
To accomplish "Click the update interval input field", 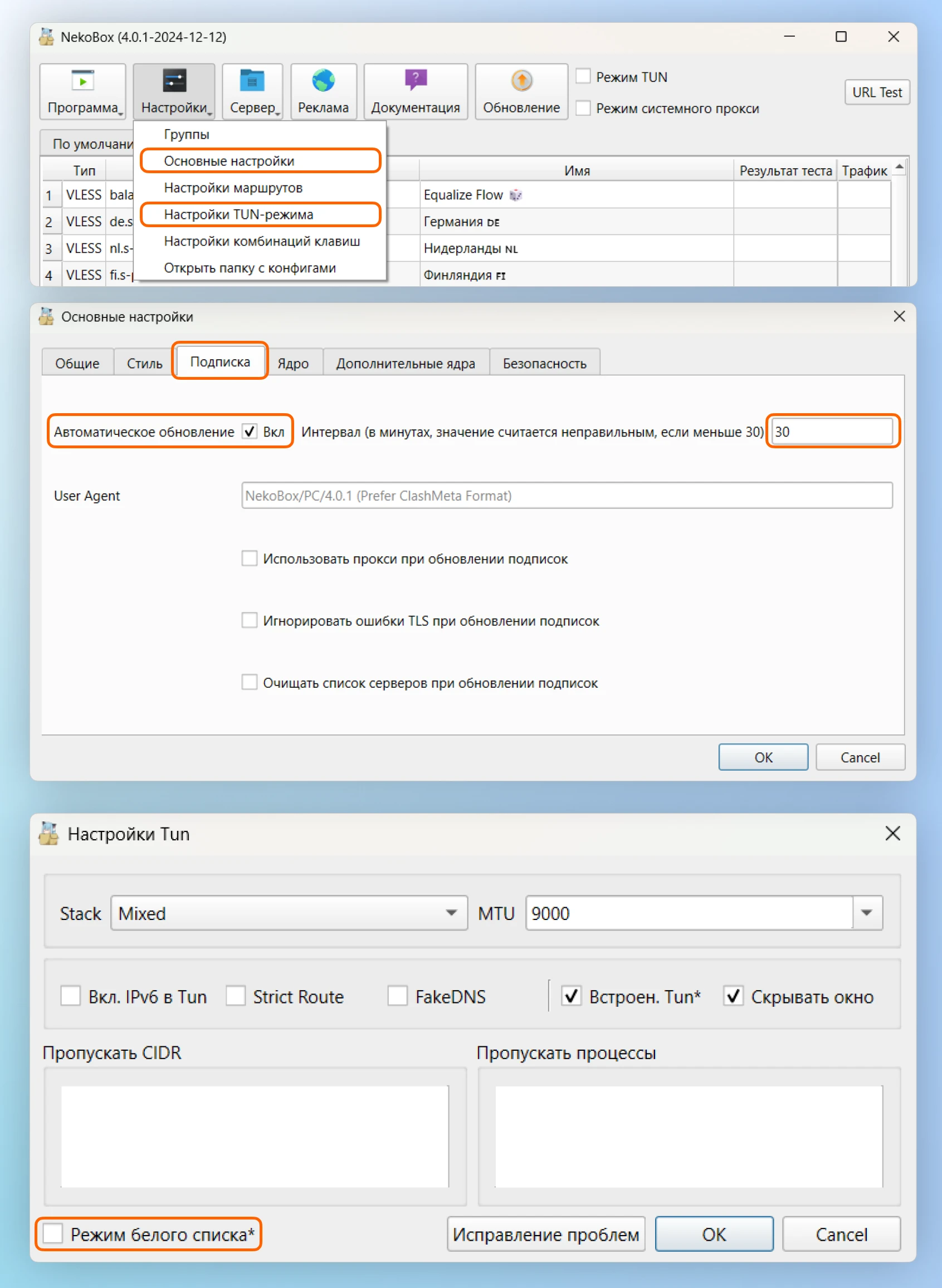I will [831, 432].
